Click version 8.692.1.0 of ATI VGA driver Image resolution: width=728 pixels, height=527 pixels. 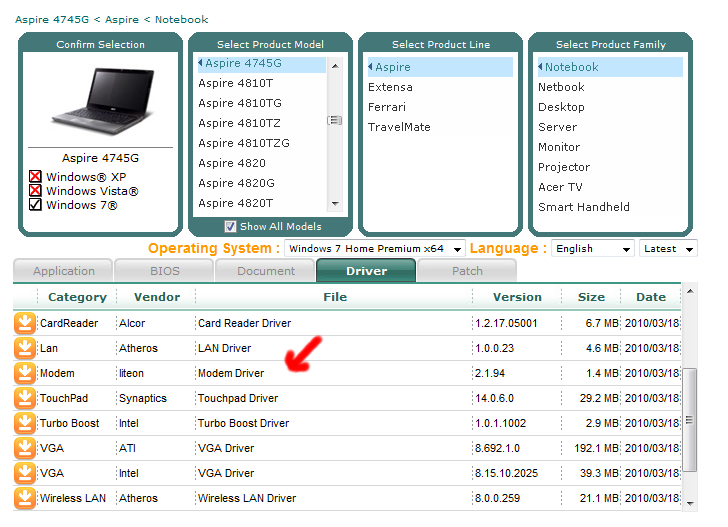click(497, 449)
